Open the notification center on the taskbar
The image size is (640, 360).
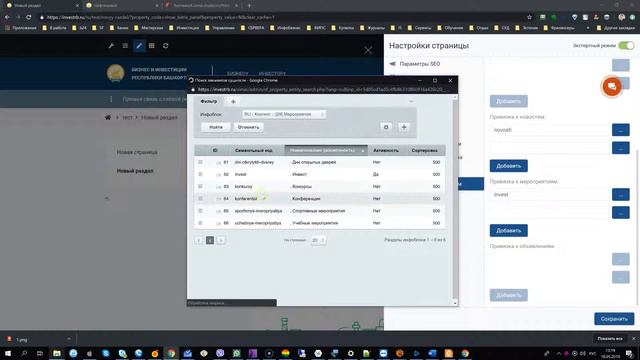[629, 353]
